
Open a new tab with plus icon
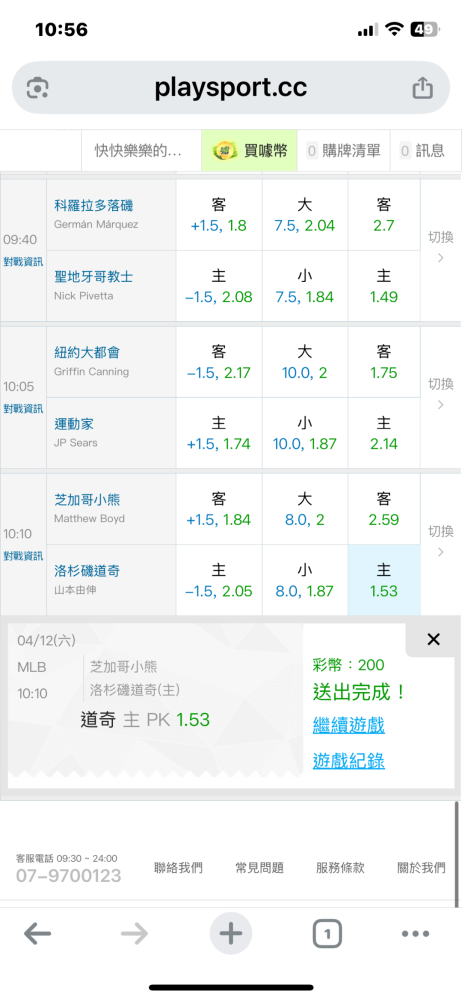(231, 934)
